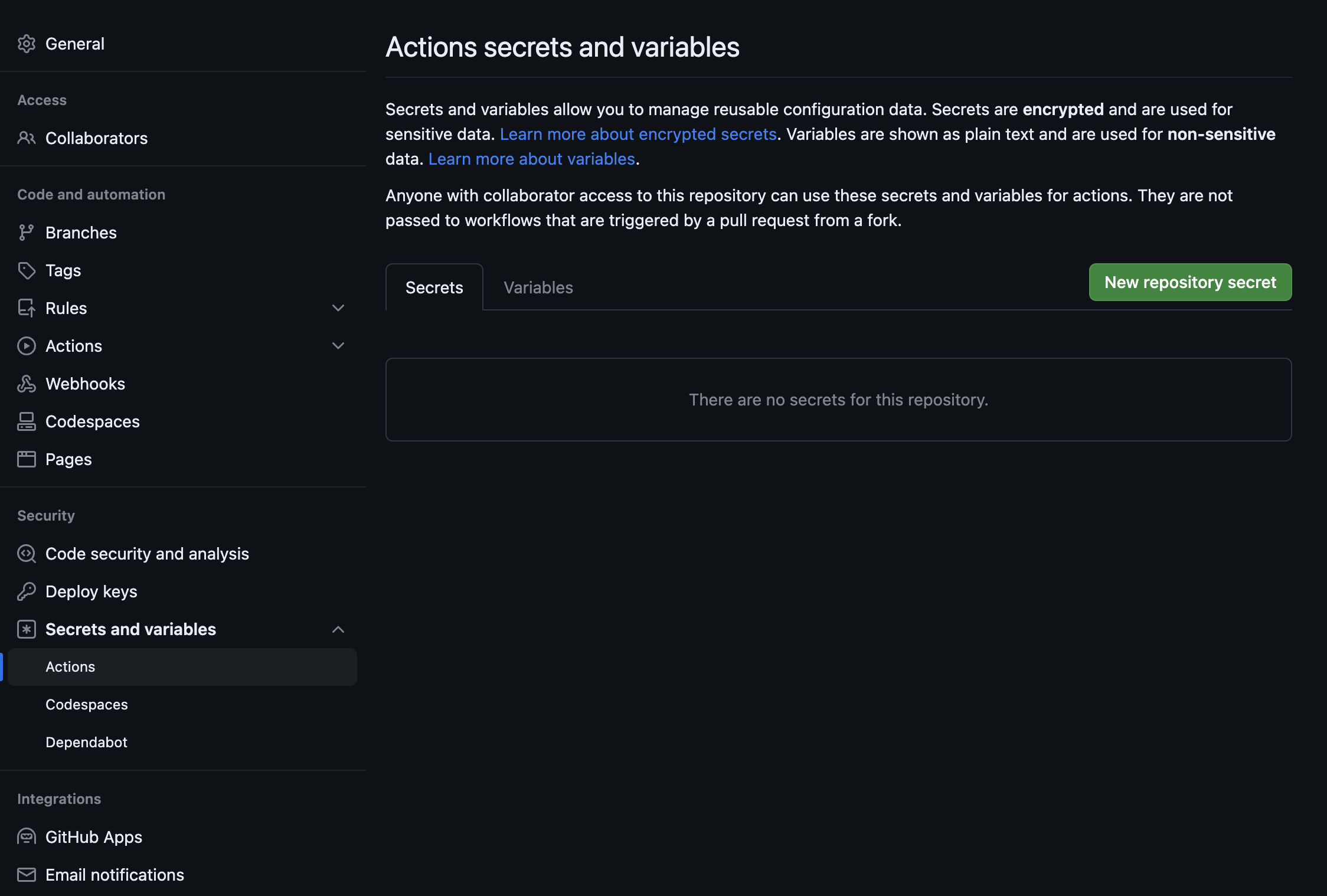Click the Codespaces icon under Code and automation
Screen dimensions: 1327x896
pyautogui.click(x=27, y=421)
